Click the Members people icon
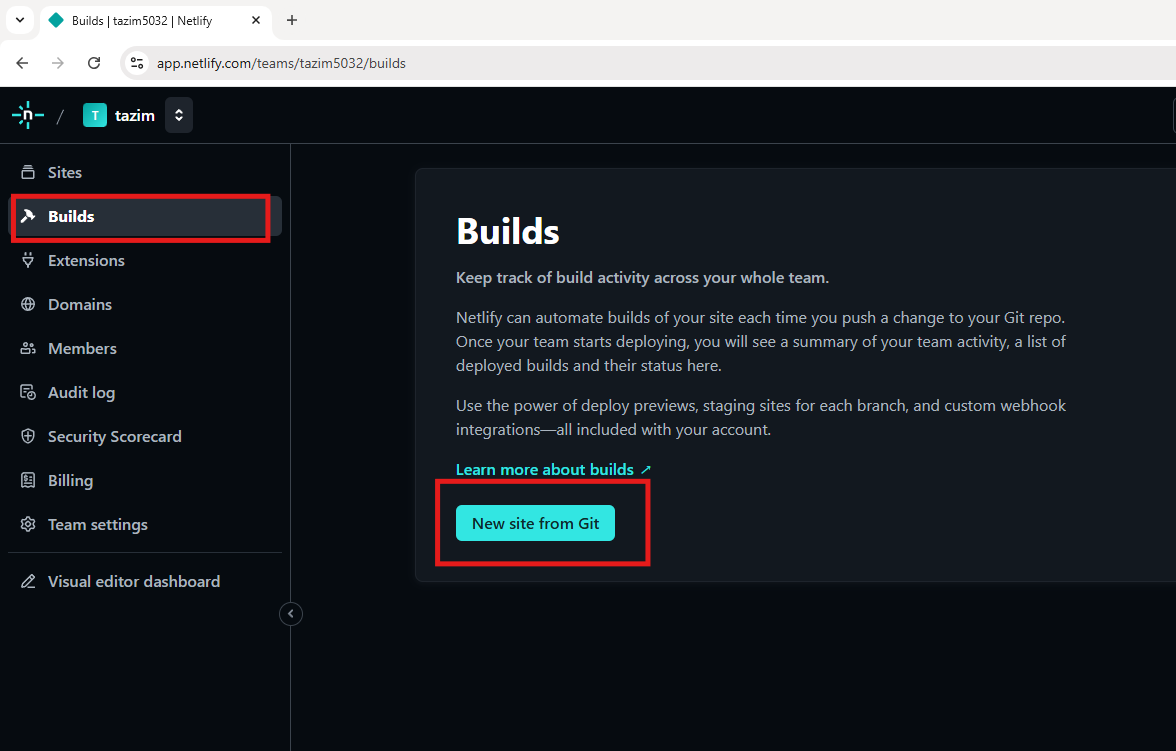Screen dimensions: 1176x751 click(28, 348)
